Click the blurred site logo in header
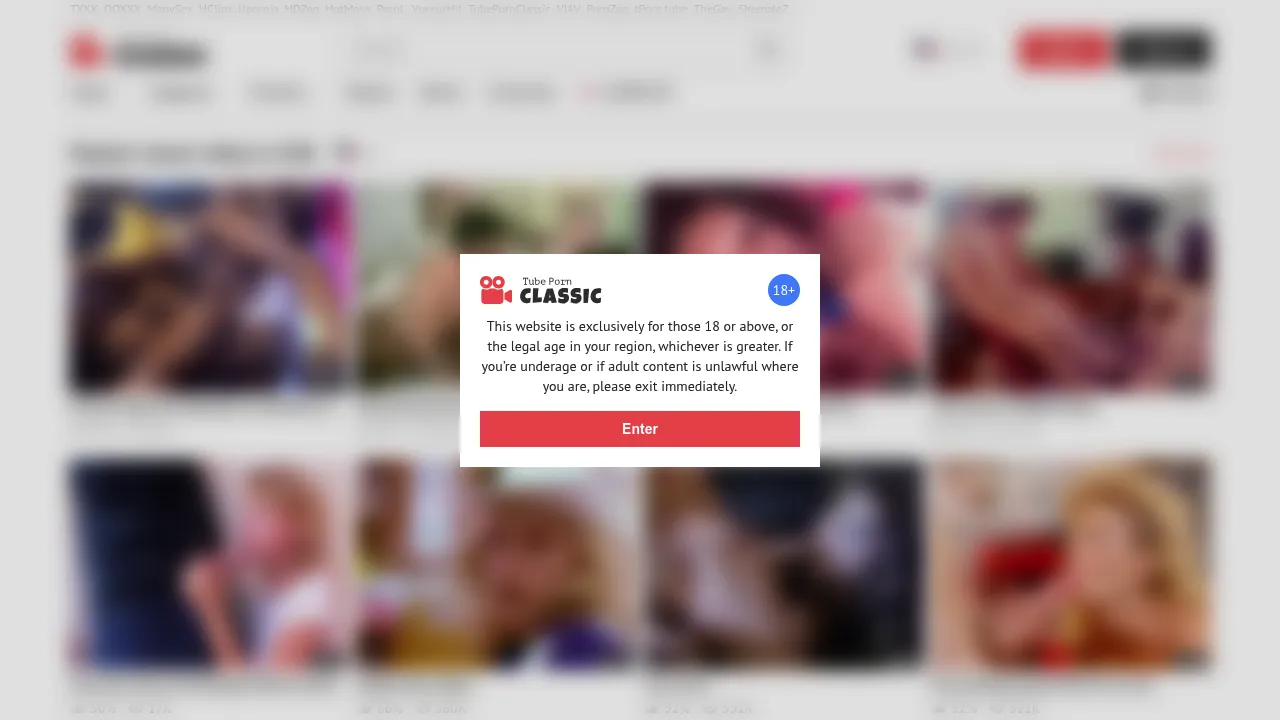This screenshot has width=1280, height=720. point(139,52)
